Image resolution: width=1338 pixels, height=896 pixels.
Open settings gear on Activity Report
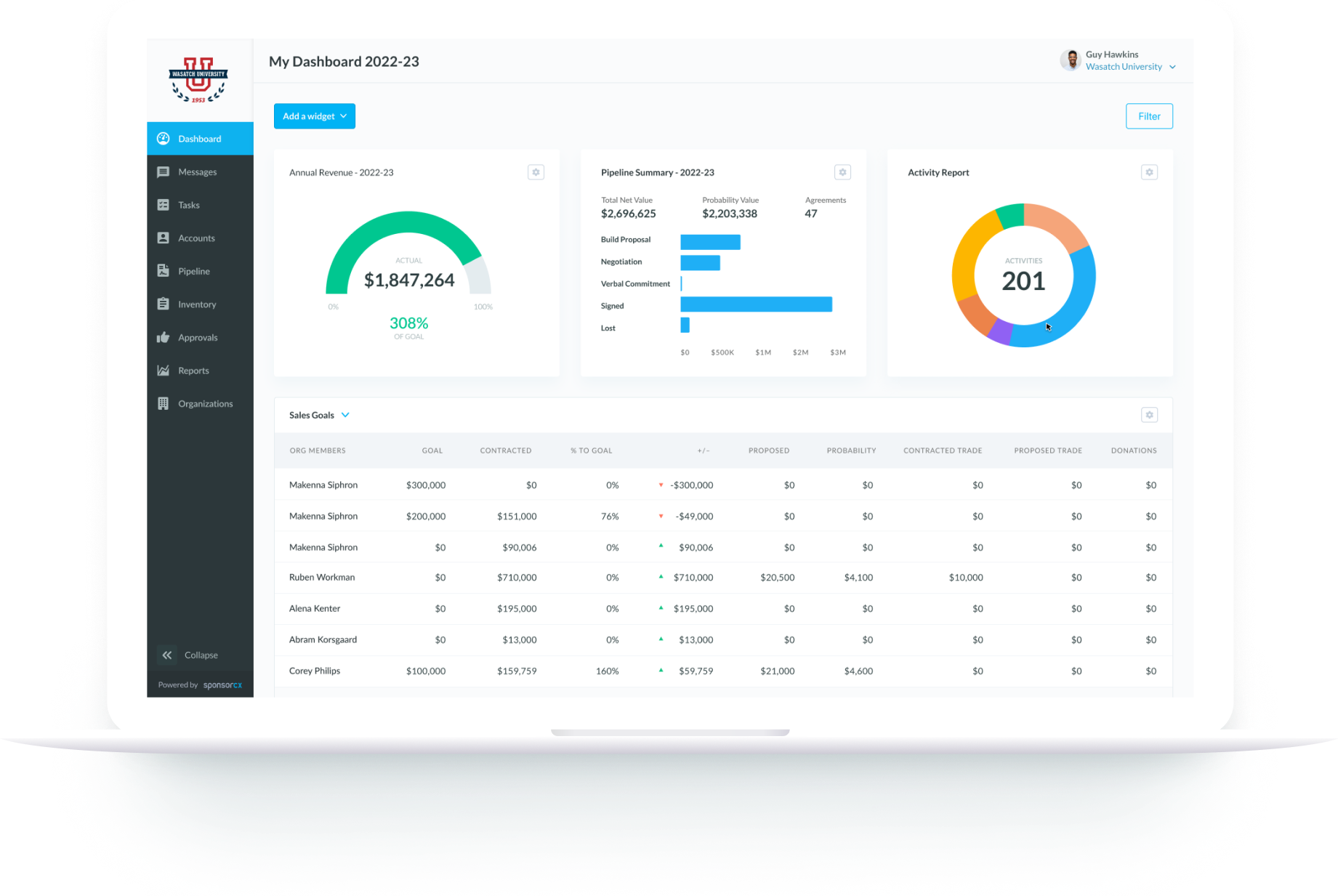point(1149,172)
